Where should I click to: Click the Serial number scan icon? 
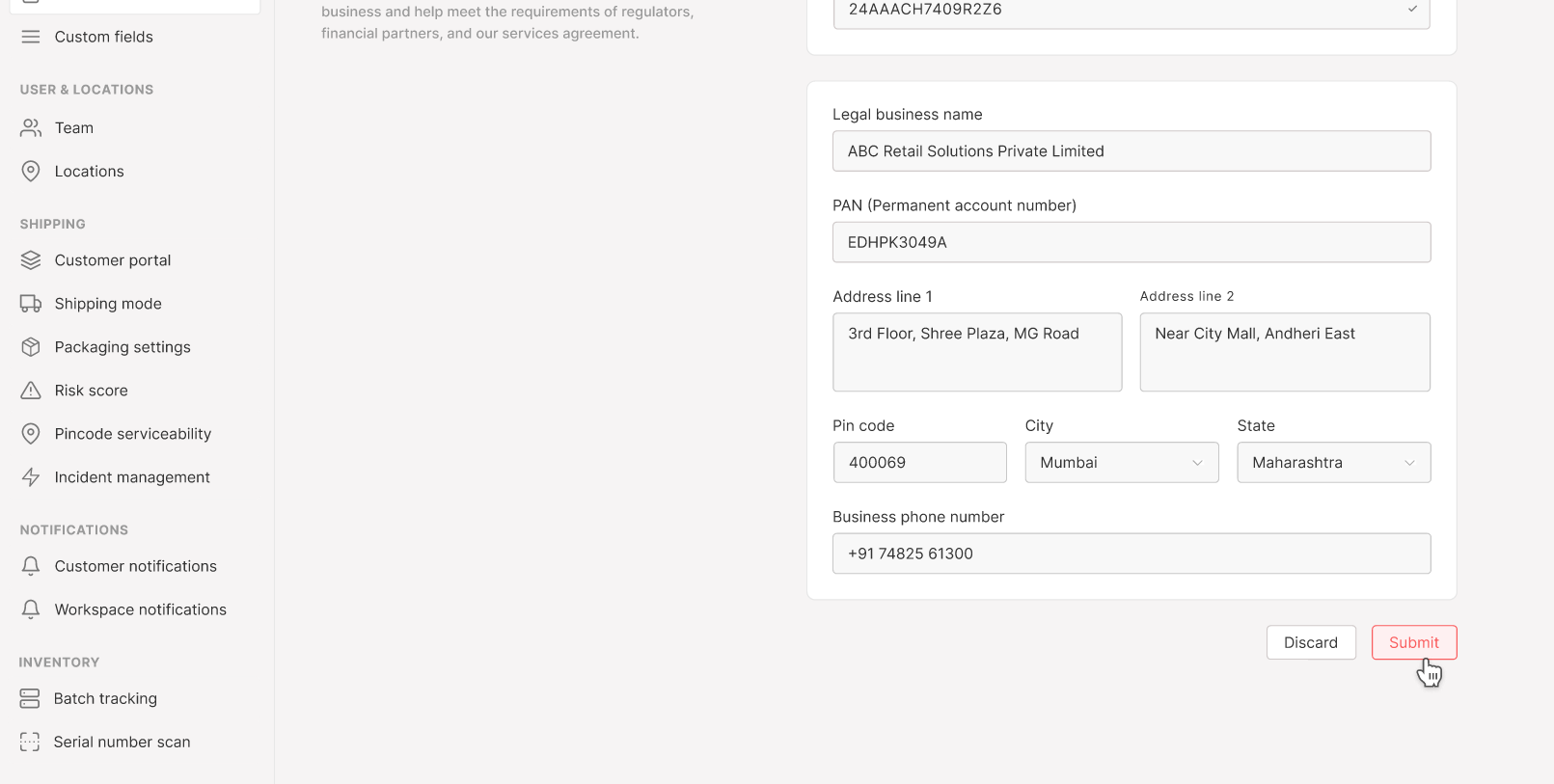point(30,742)
